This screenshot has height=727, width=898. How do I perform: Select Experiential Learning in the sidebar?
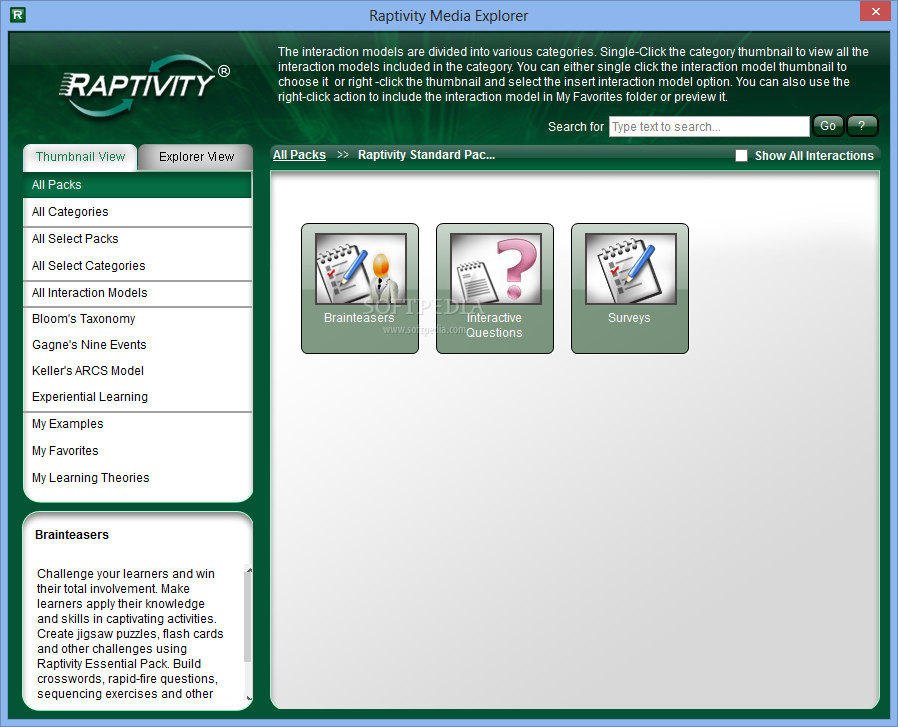coord(137,397)
